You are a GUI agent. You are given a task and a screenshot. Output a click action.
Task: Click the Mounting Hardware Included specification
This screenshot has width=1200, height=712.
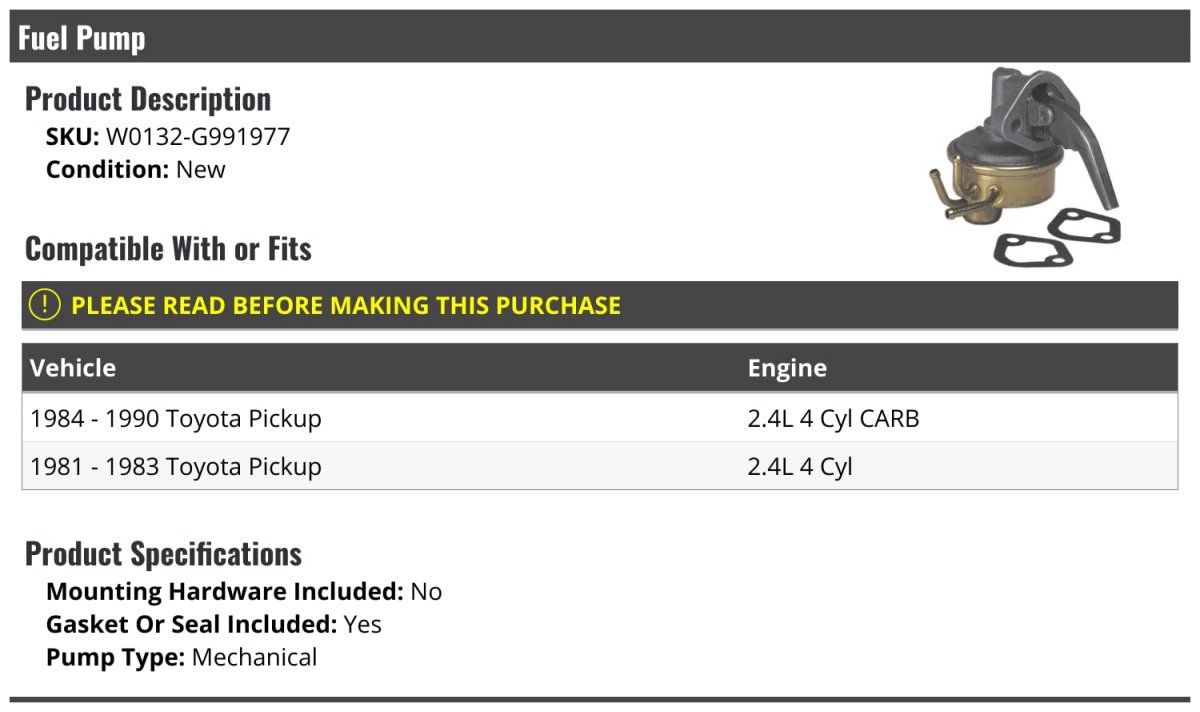pos(244,592)
